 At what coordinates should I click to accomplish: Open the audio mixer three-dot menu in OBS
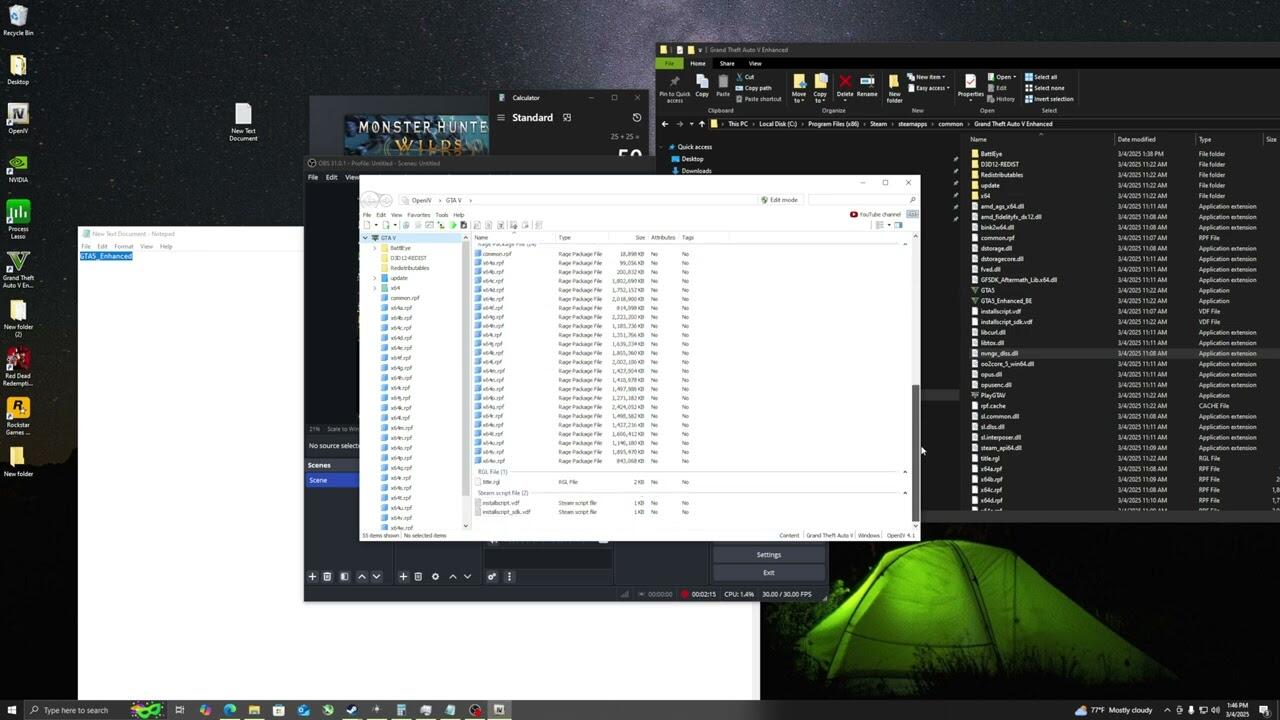tap(509, 576)
